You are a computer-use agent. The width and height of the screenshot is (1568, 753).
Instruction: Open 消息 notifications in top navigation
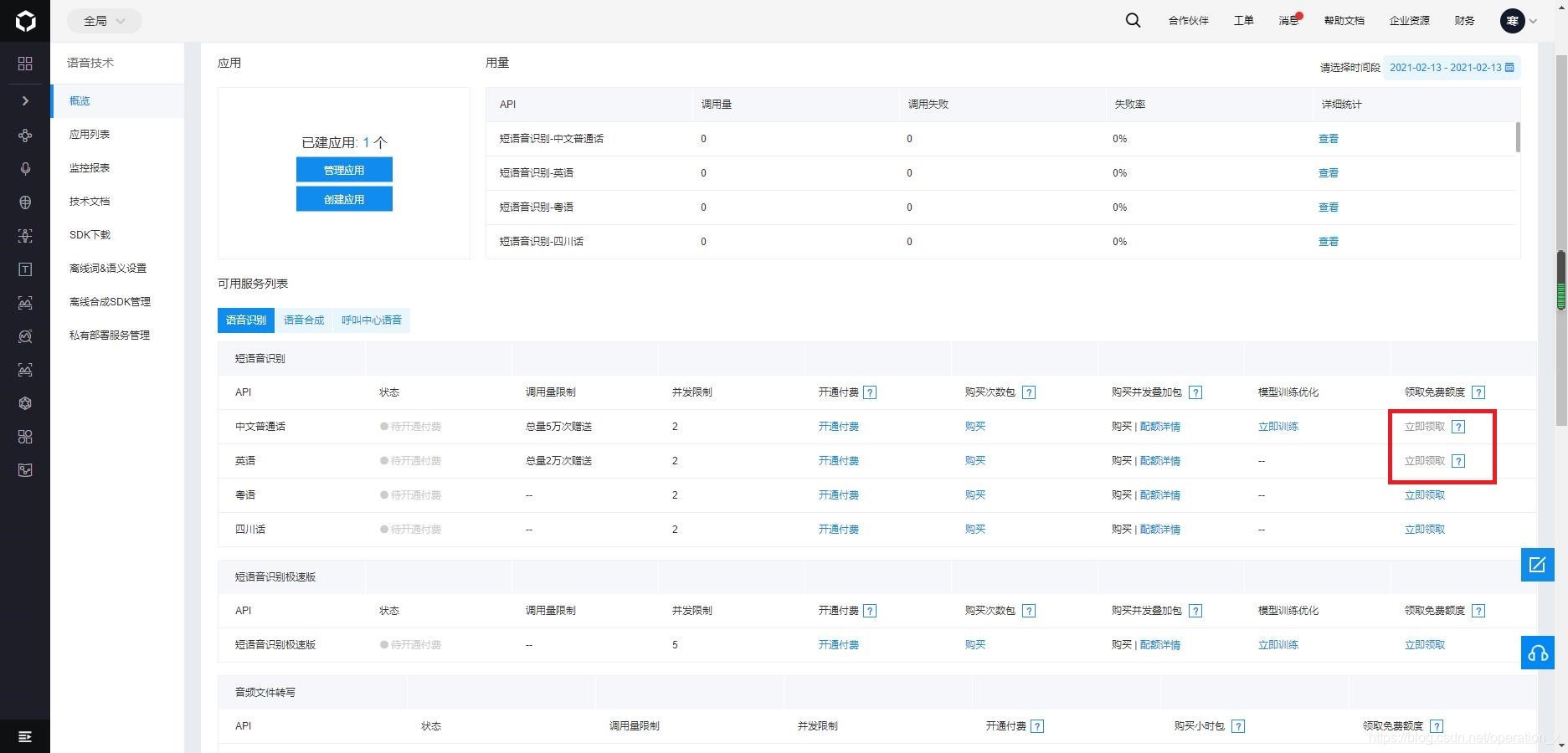tap(1289, 21)
